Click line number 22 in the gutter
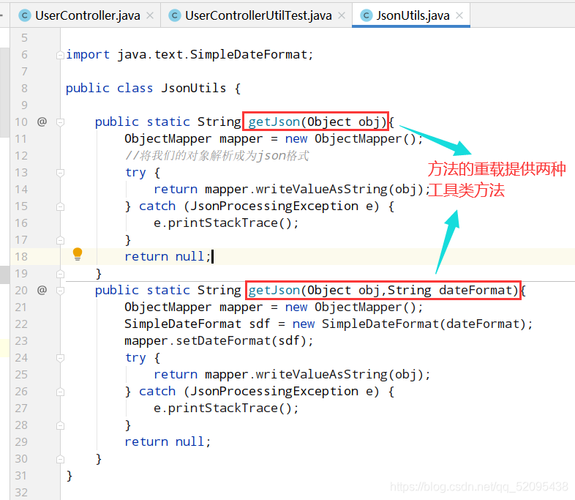575x500 pixels. coord(21,324)
